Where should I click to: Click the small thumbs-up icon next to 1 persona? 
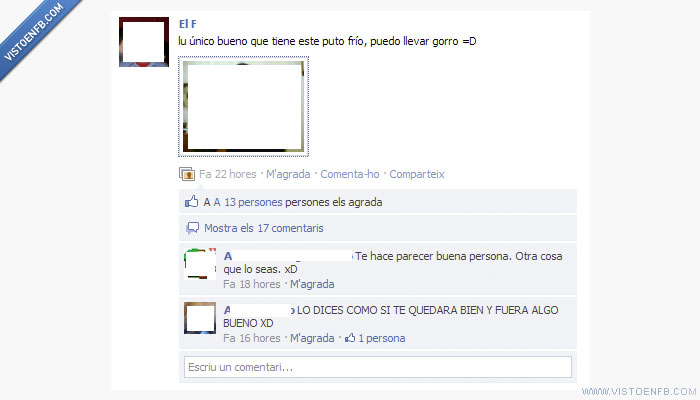pyautogui.click(x=350, y=338)
